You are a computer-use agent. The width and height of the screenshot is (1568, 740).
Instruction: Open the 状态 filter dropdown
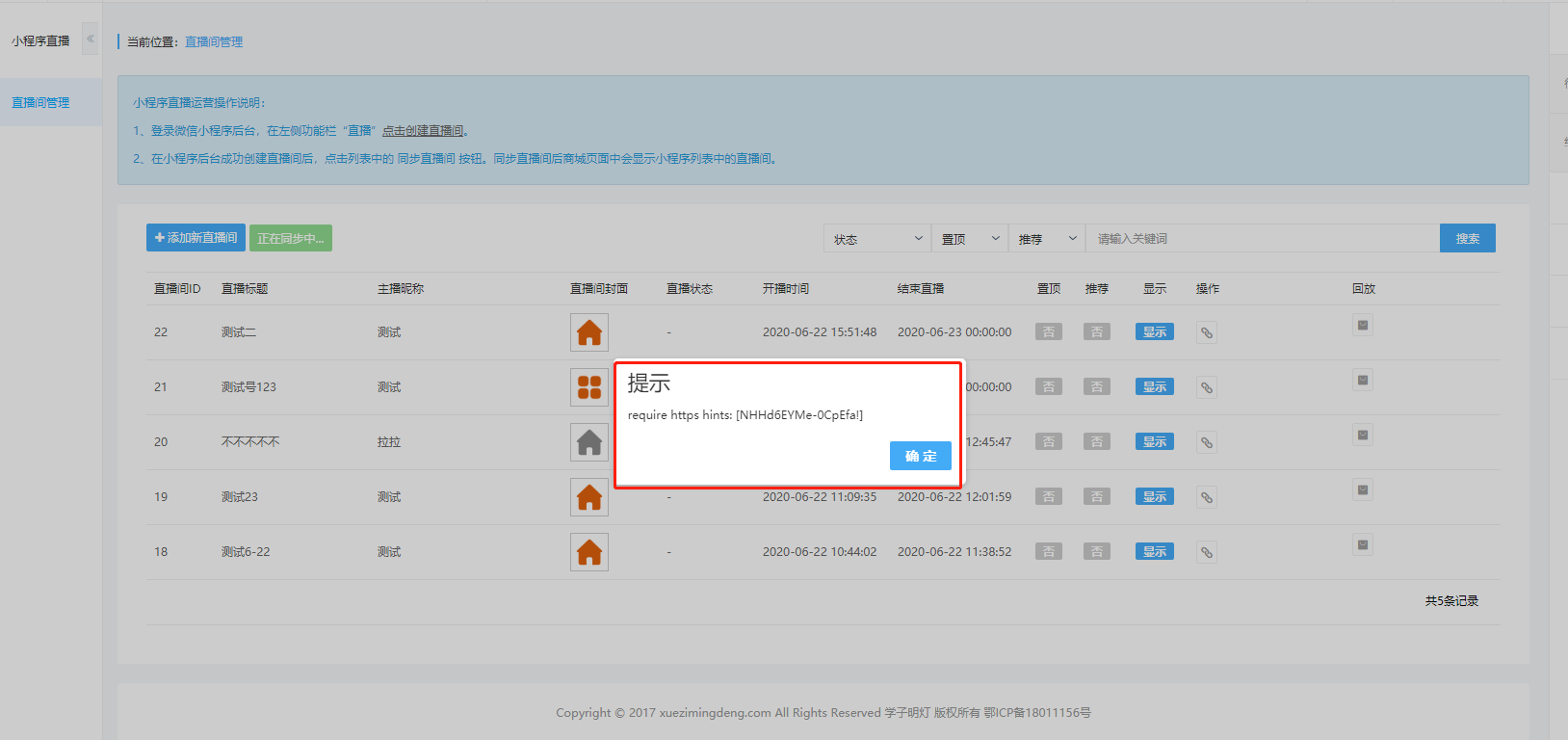[877, 238]
